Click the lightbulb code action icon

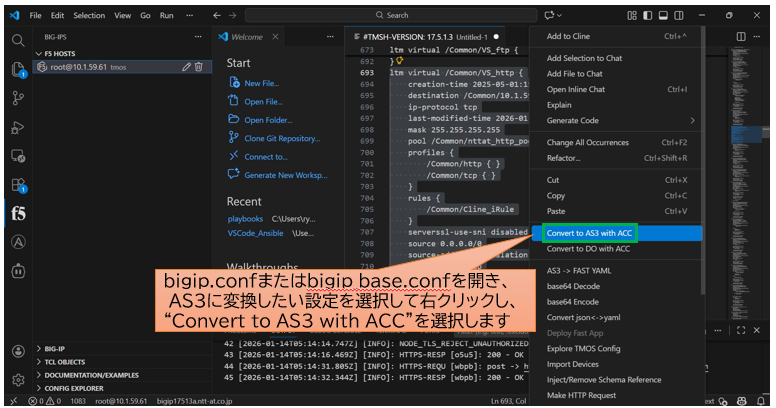click(399, 60)
